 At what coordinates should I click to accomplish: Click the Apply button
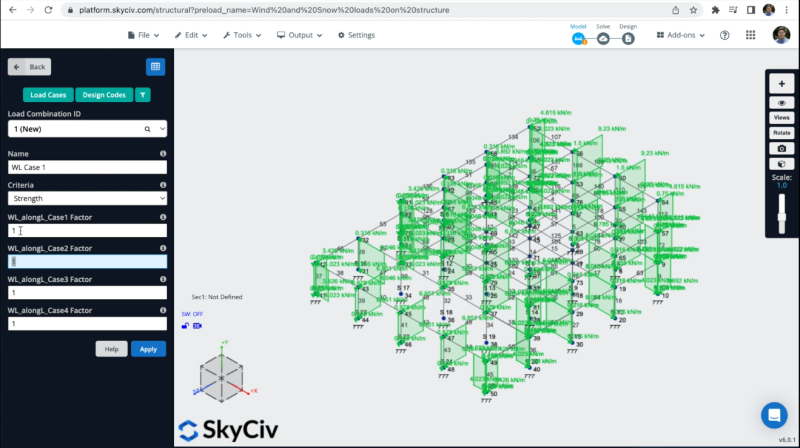[x=148, y=349]
